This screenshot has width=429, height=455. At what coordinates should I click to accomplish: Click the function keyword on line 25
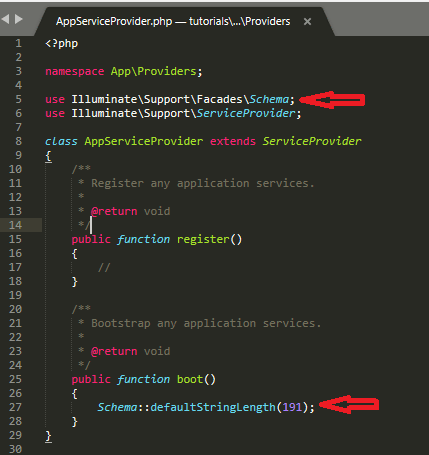coord(144,379)
